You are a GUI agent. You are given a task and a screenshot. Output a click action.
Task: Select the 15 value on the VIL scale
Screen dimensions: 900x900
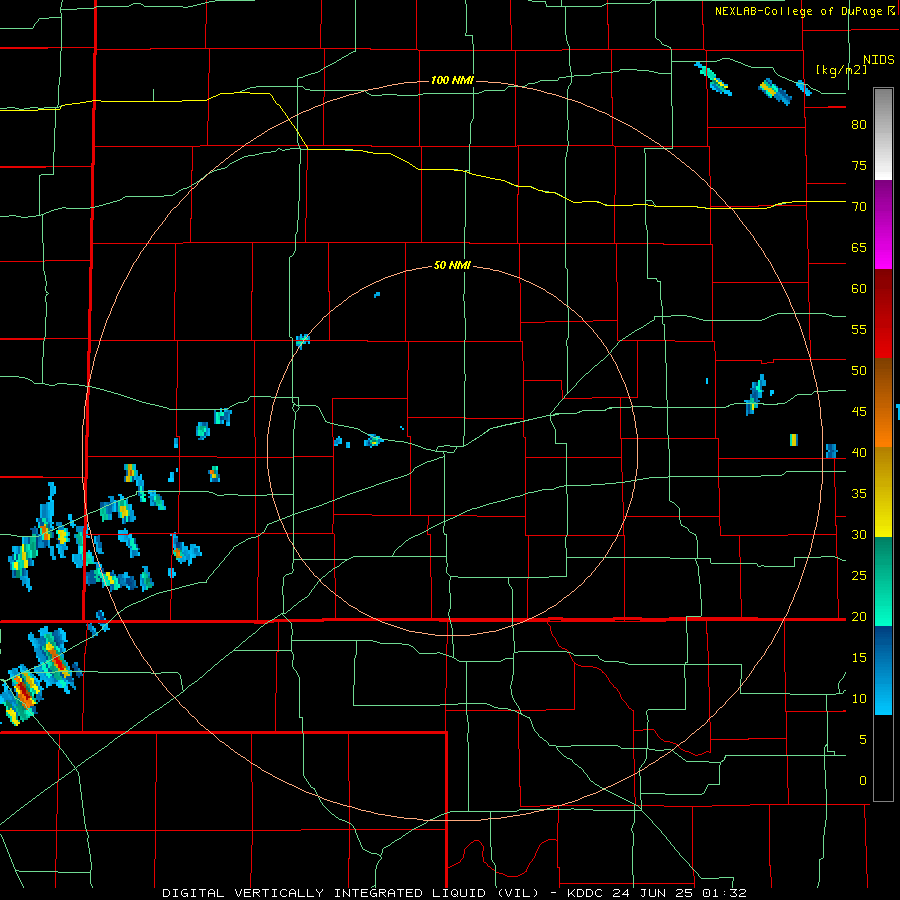(859, 657)
